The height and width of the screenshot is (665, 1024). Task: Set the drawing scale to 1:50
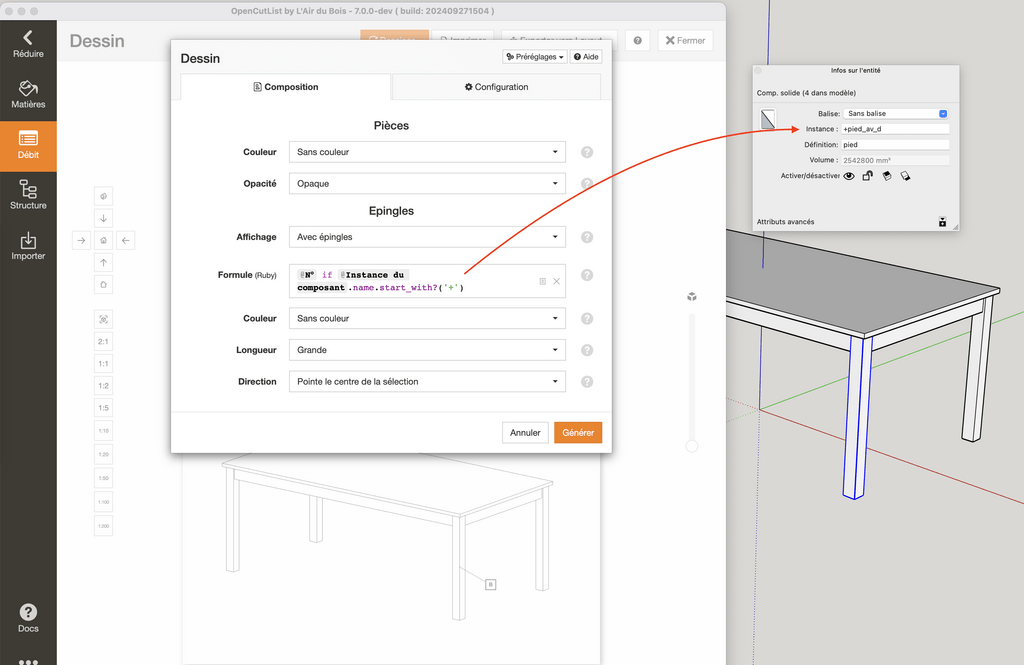pyautogui.click(x=103, y=478)
